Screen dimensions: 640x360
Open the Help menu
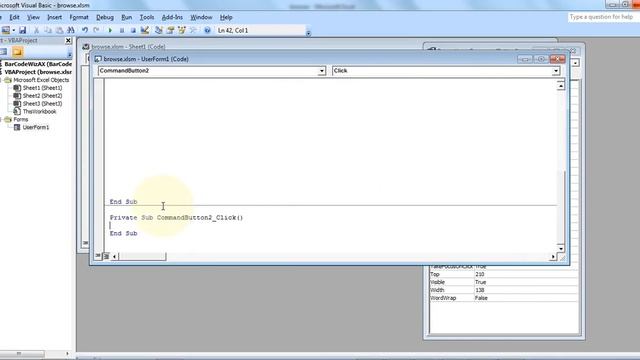click(226, 17)
